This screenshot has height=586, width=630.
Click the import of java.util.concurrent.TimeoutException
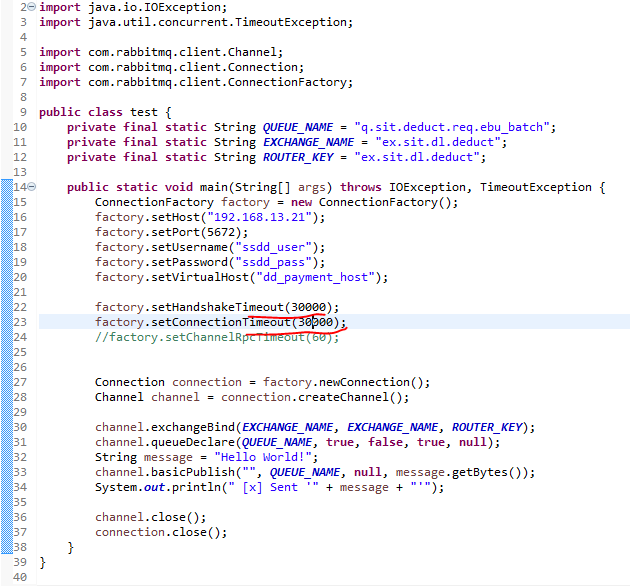pos(196,23)
